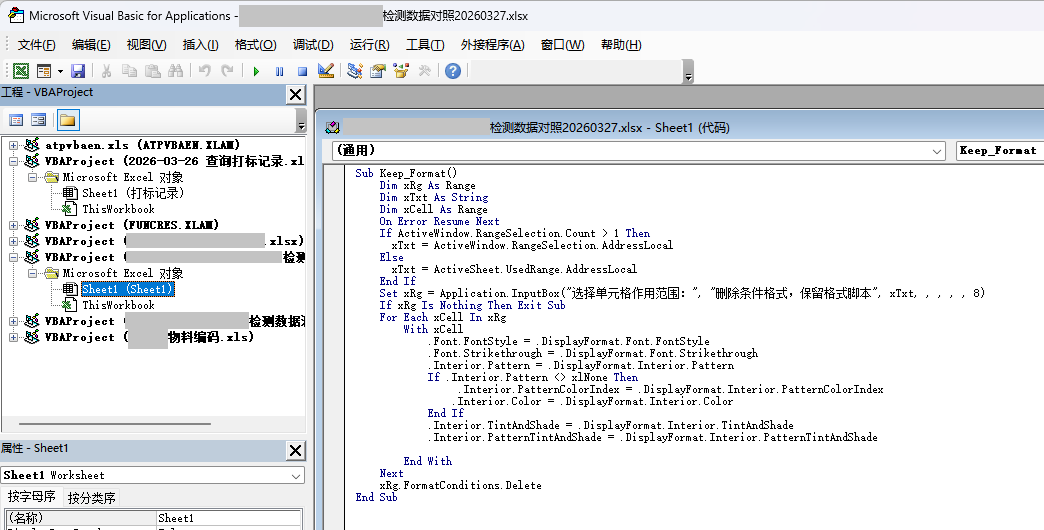The image size is (1044, 530).
Task: Open the 调试(D) menu
Action: click(313, 45)
